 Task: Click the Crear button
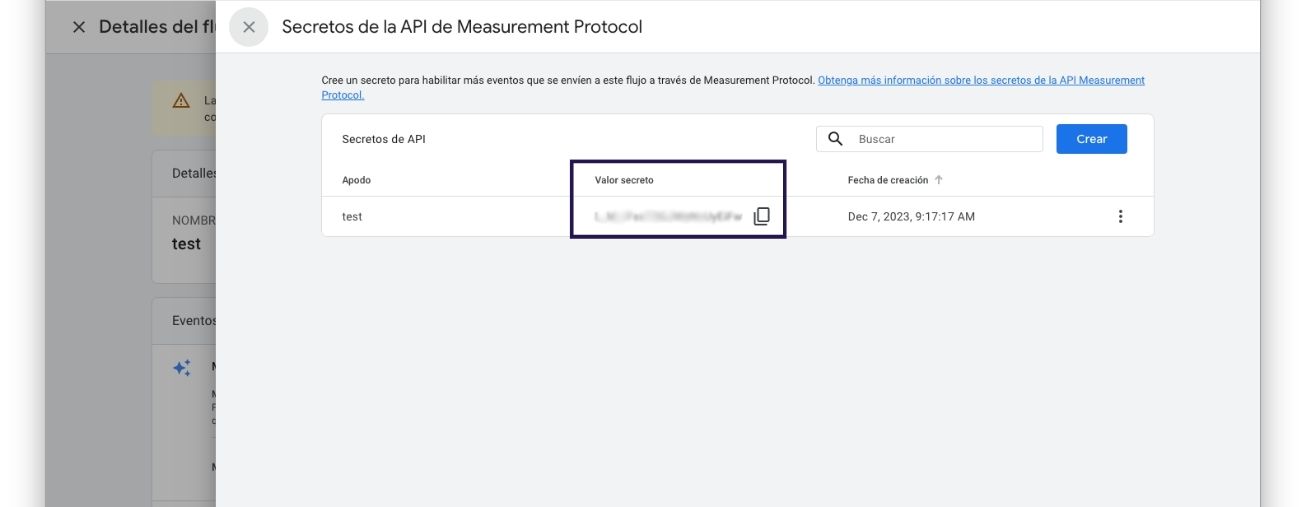click(1091, 139)
